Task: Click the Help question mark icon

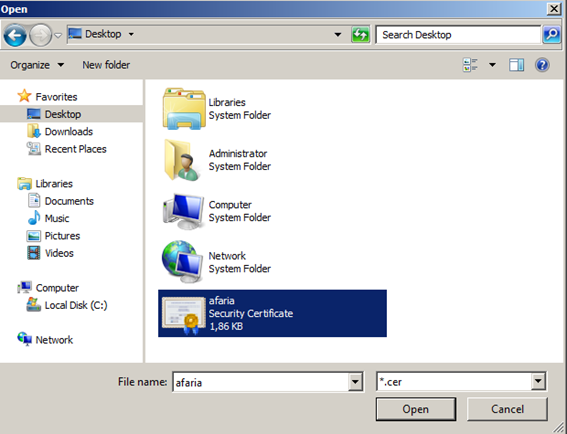Action: (542, 65)
